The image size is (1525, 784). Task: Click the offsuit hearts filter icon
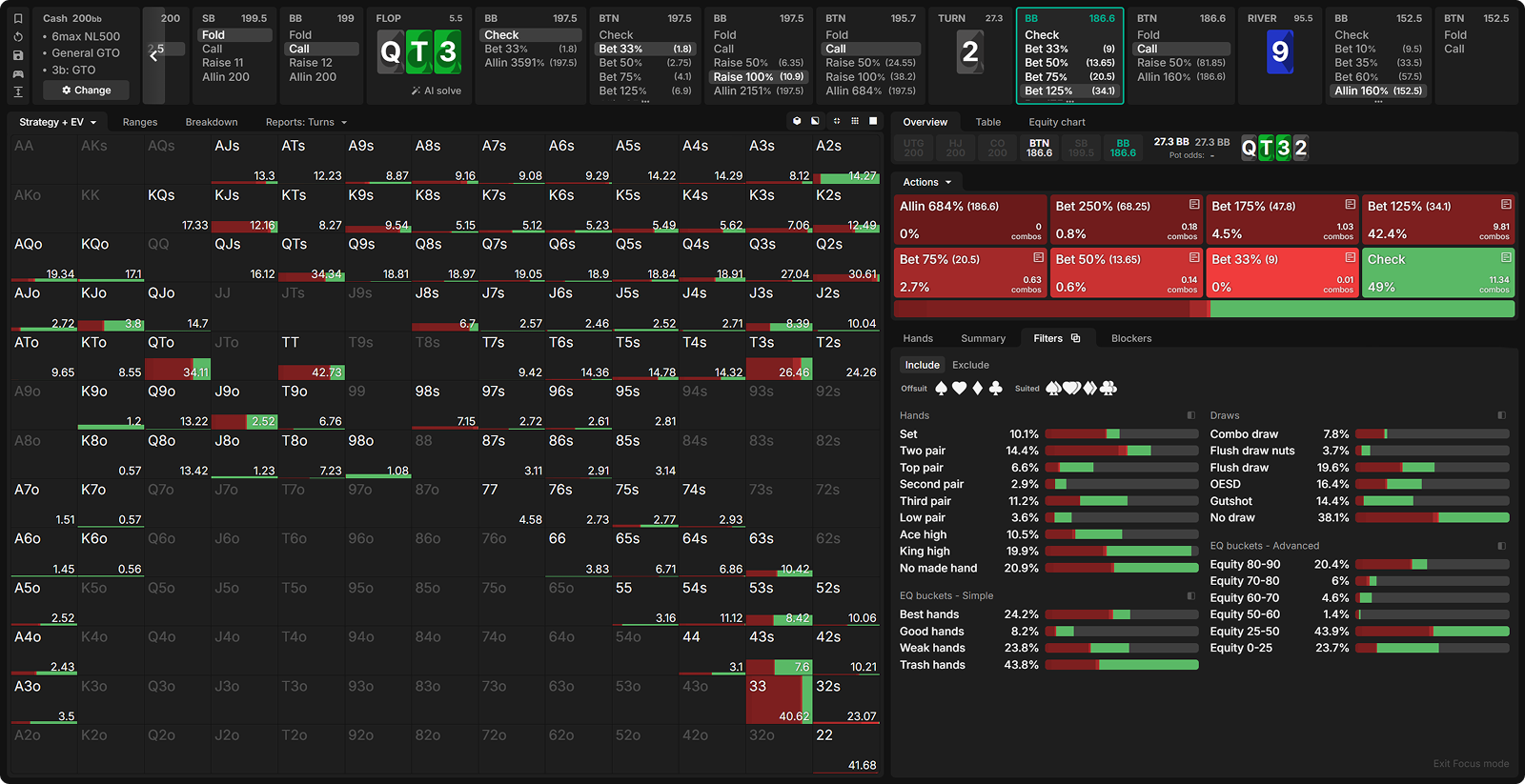coord(959,389)
